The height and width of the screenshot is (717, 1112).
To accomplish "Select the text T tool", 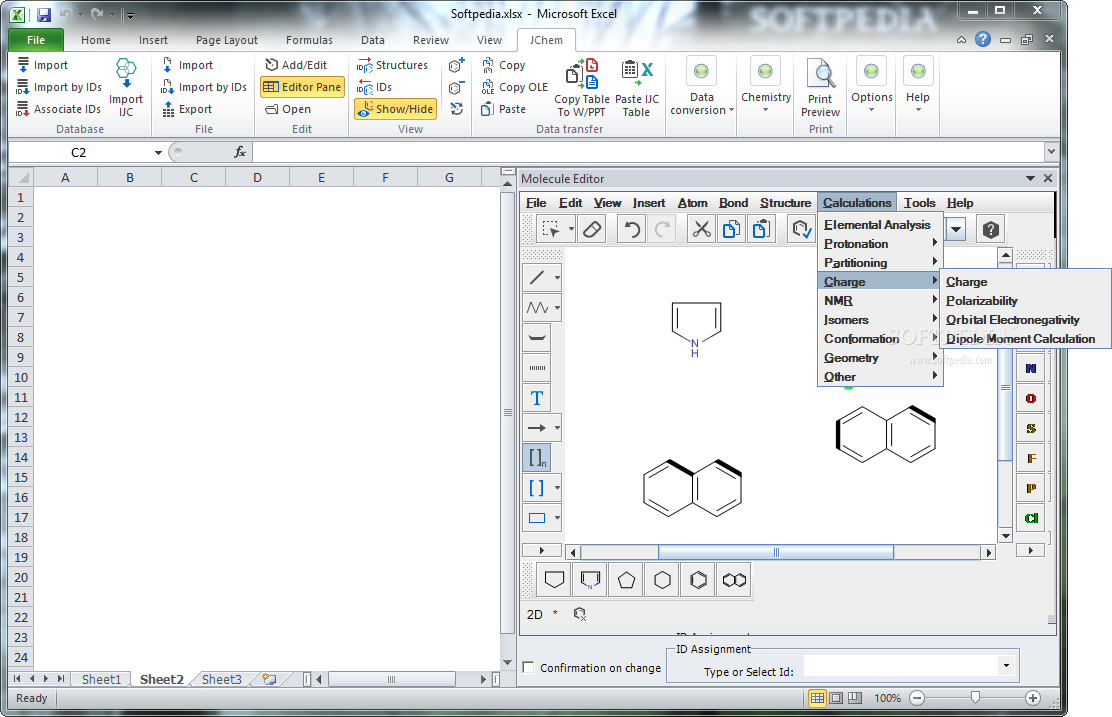I will click(x=537, y=398).
